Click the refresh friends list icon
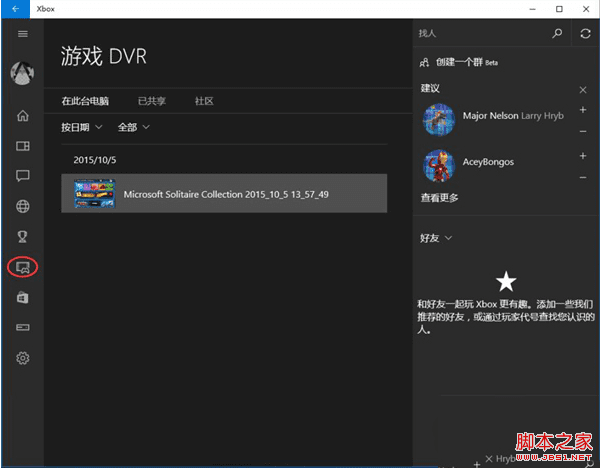The height and width of the screenshot is (468, 600). 585,34
